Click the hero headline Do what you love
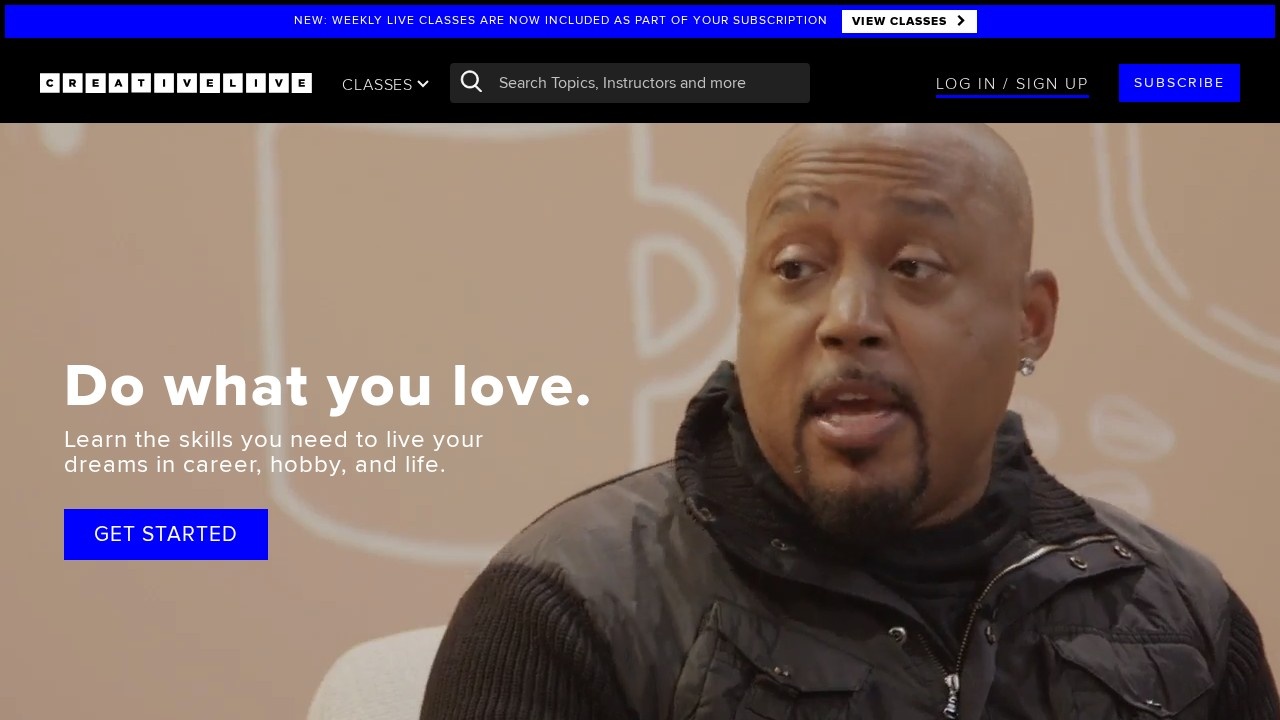The width and height of the screenshot is (1280, 720). (x=328, y=386)
